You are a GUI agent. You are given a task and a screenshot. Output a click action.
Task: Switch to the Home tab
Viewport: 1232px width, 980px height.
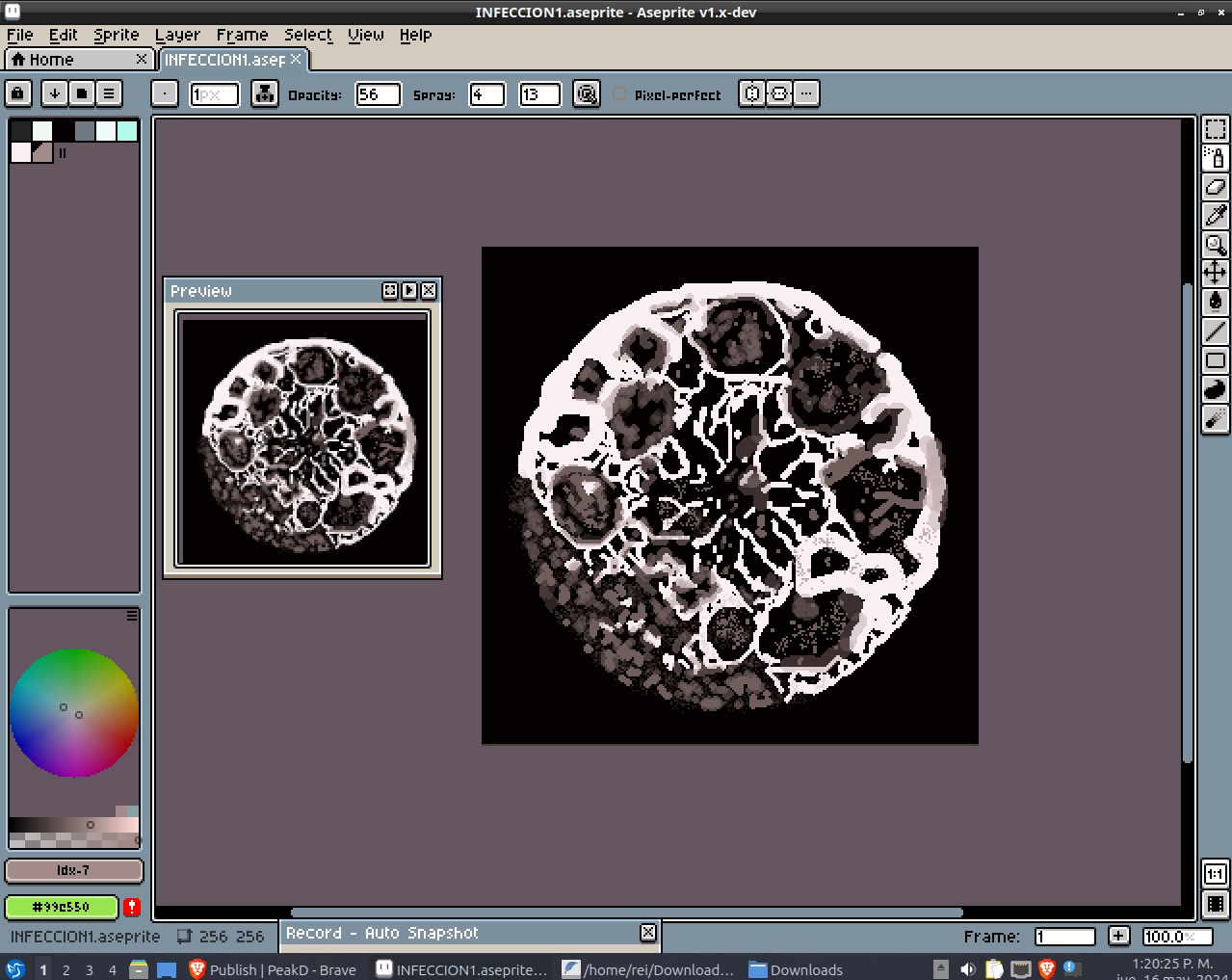[x=79, y=60]
